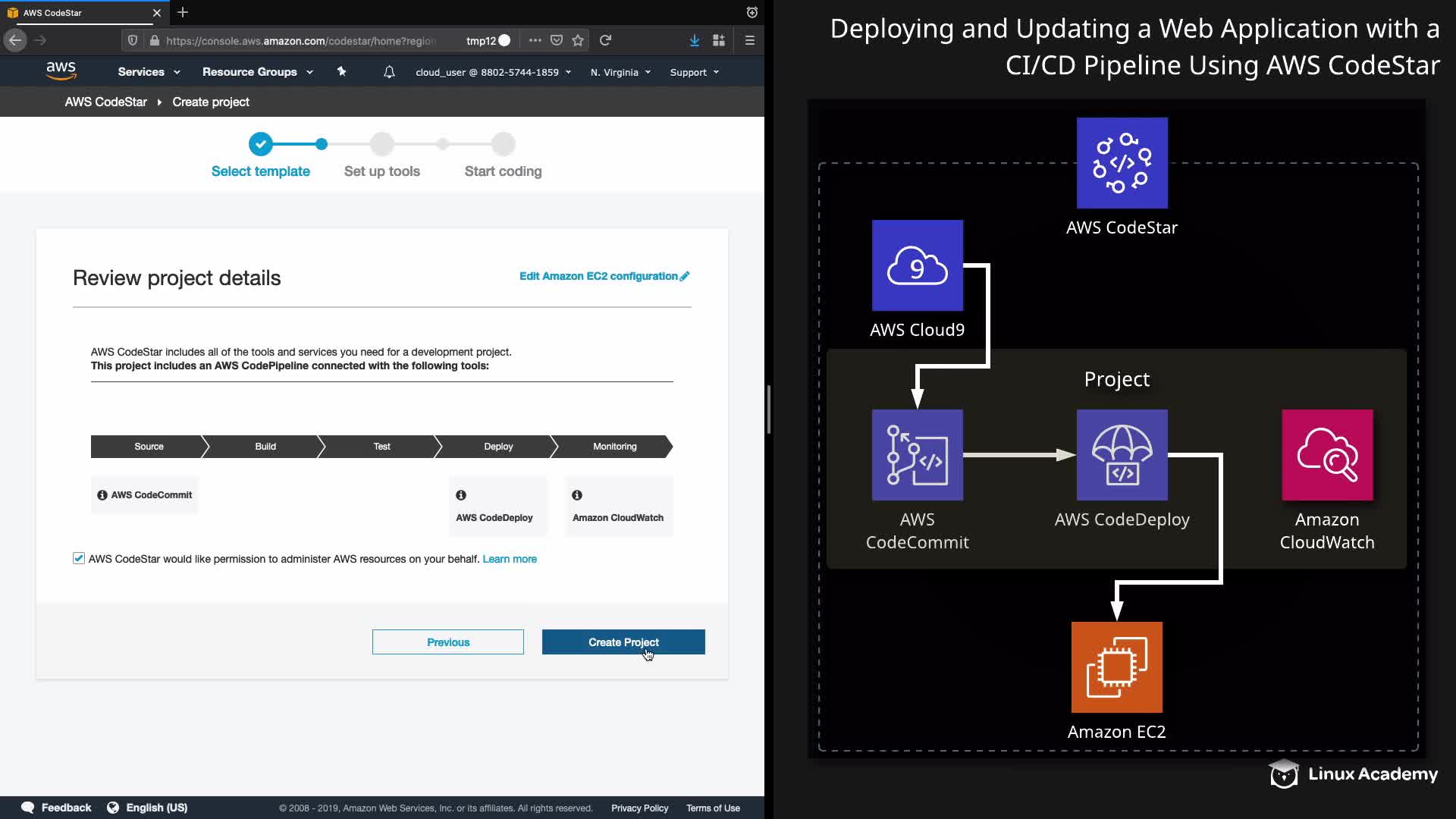This screenshot has width=1456, height=819.
Task: Click the Create Project button
Action: click(623, 642)
